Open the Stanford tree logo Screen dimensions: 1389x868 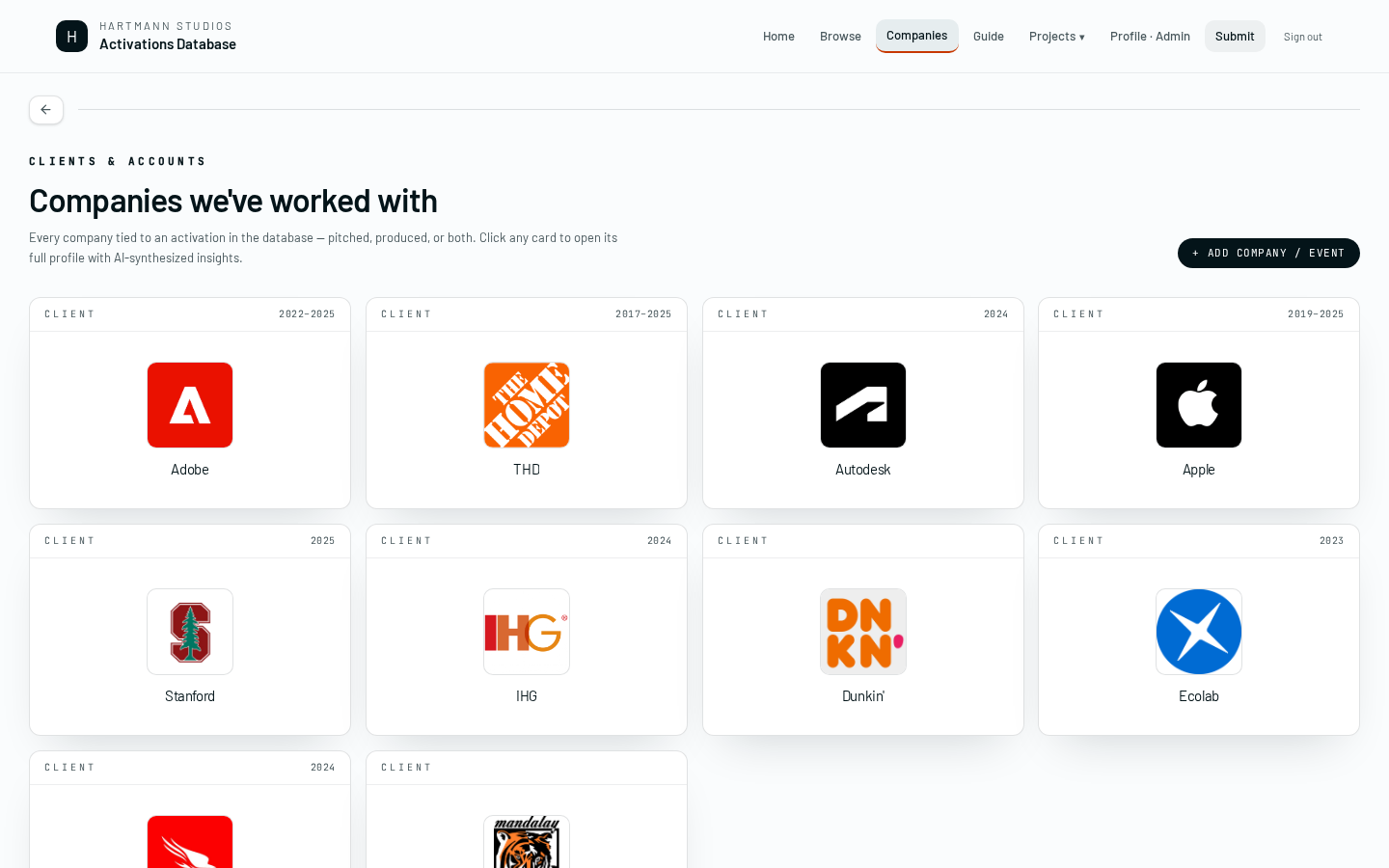click(x=190, y=632)
